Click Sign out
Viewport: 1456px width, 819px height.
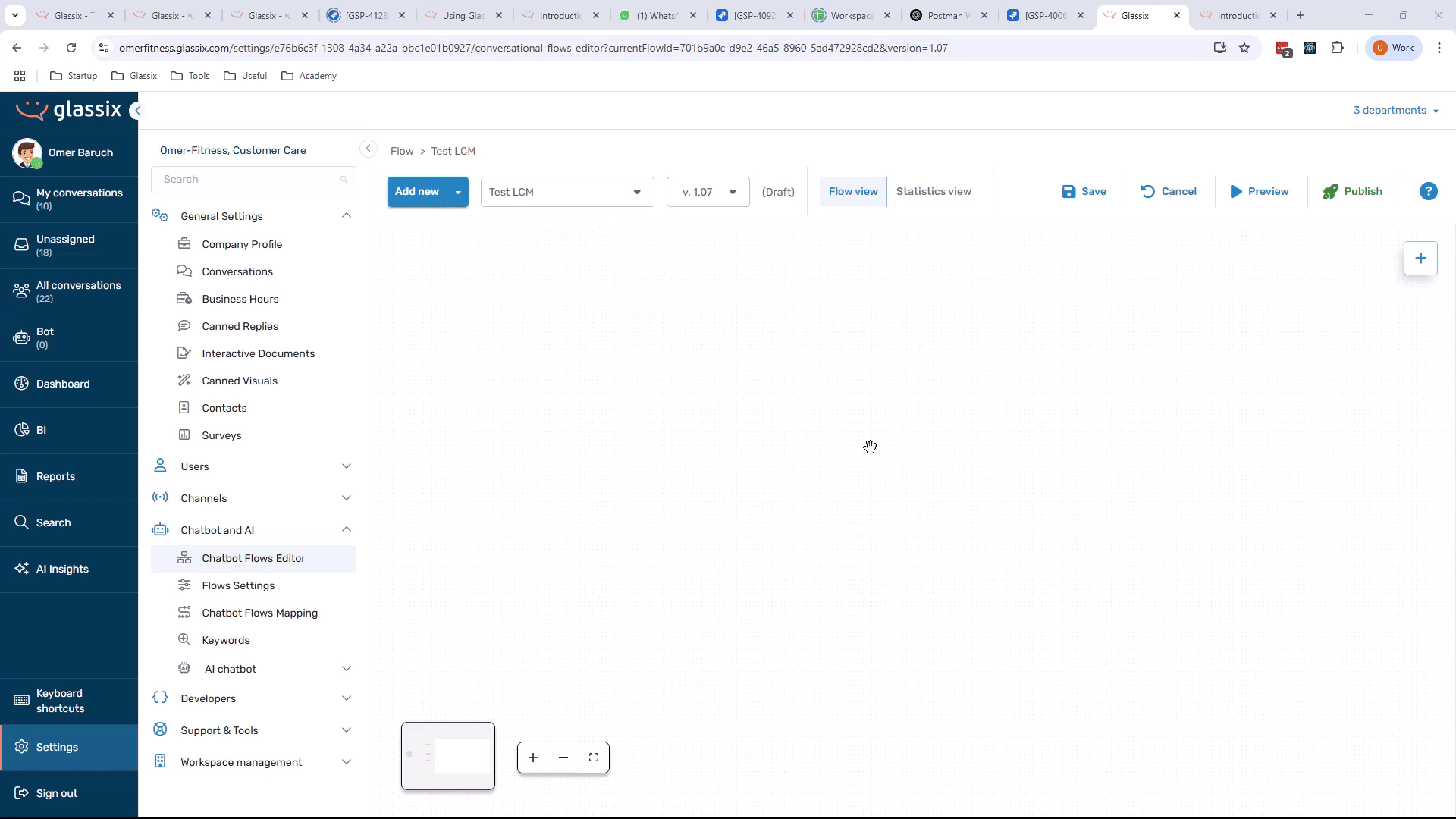coord(69,793)
